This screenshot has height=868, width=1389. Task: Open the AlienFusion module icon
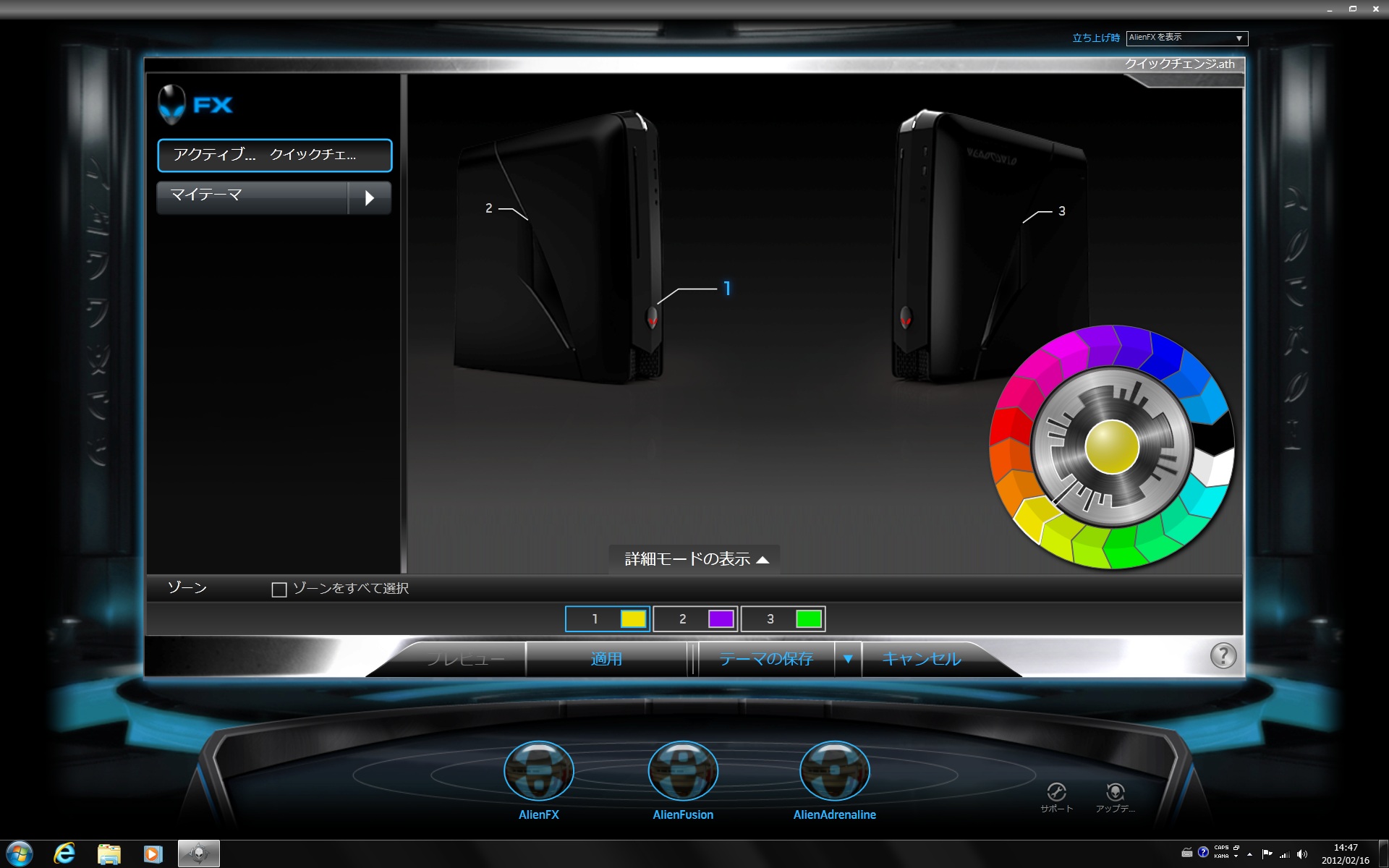683,771
